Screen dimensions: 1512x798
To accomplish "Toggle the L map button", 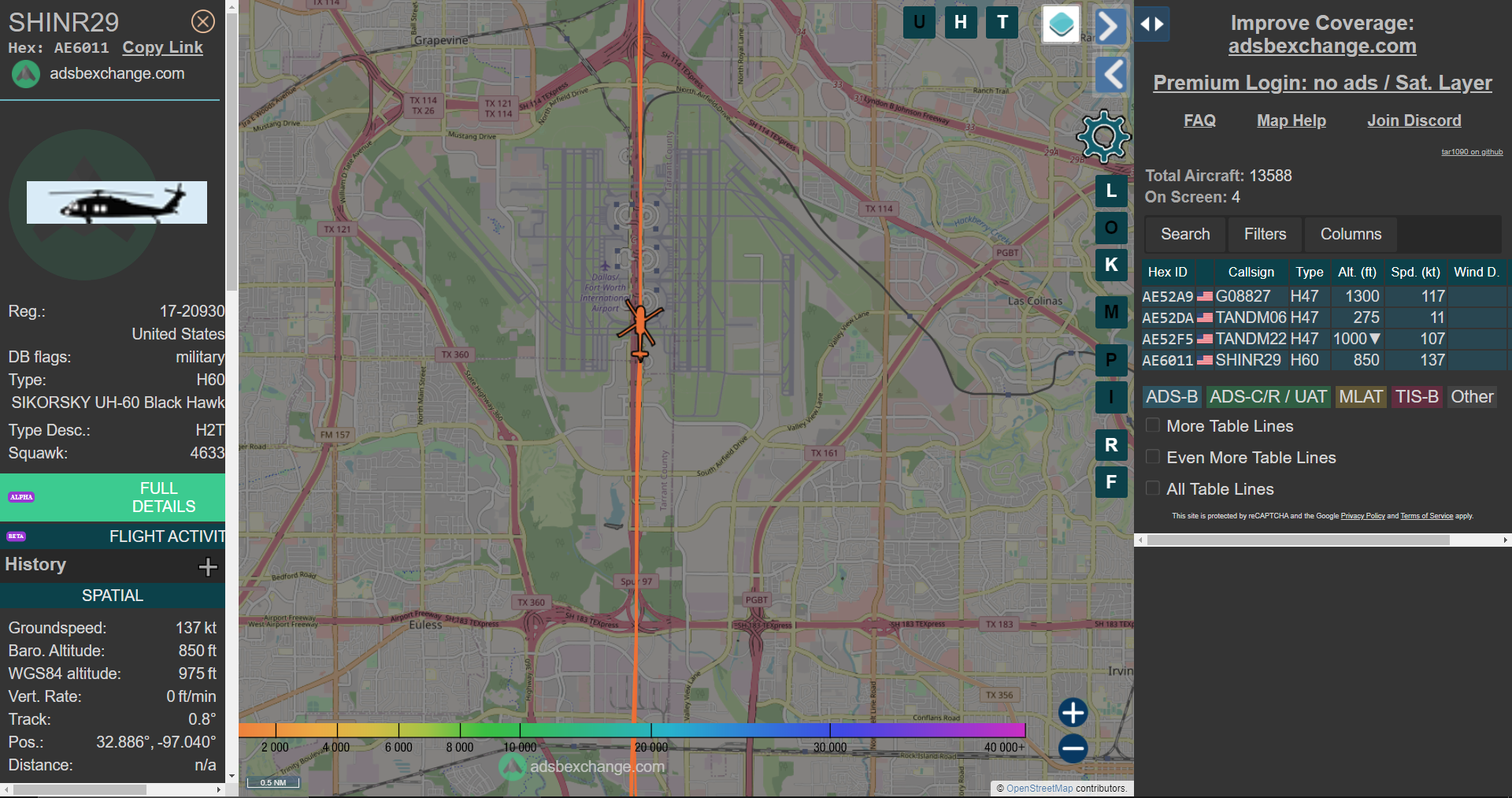I will coord(1111,191).
